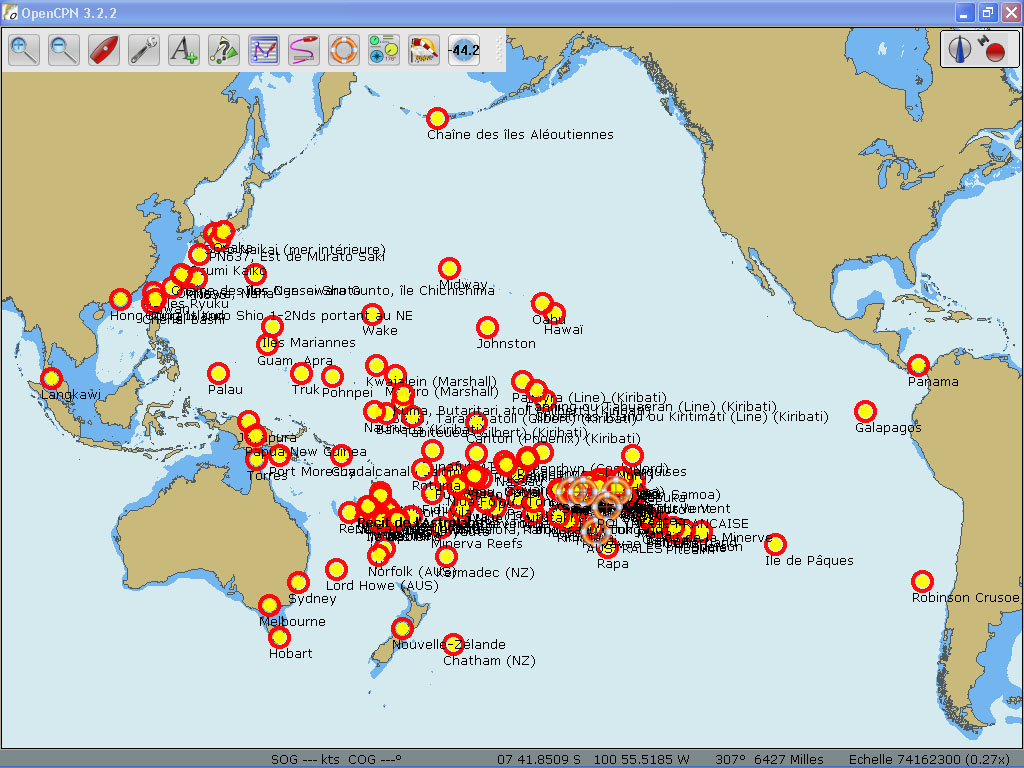Click the Zoom Out magnifier tool
1024x768 pixels.
[x=64, y=49]
